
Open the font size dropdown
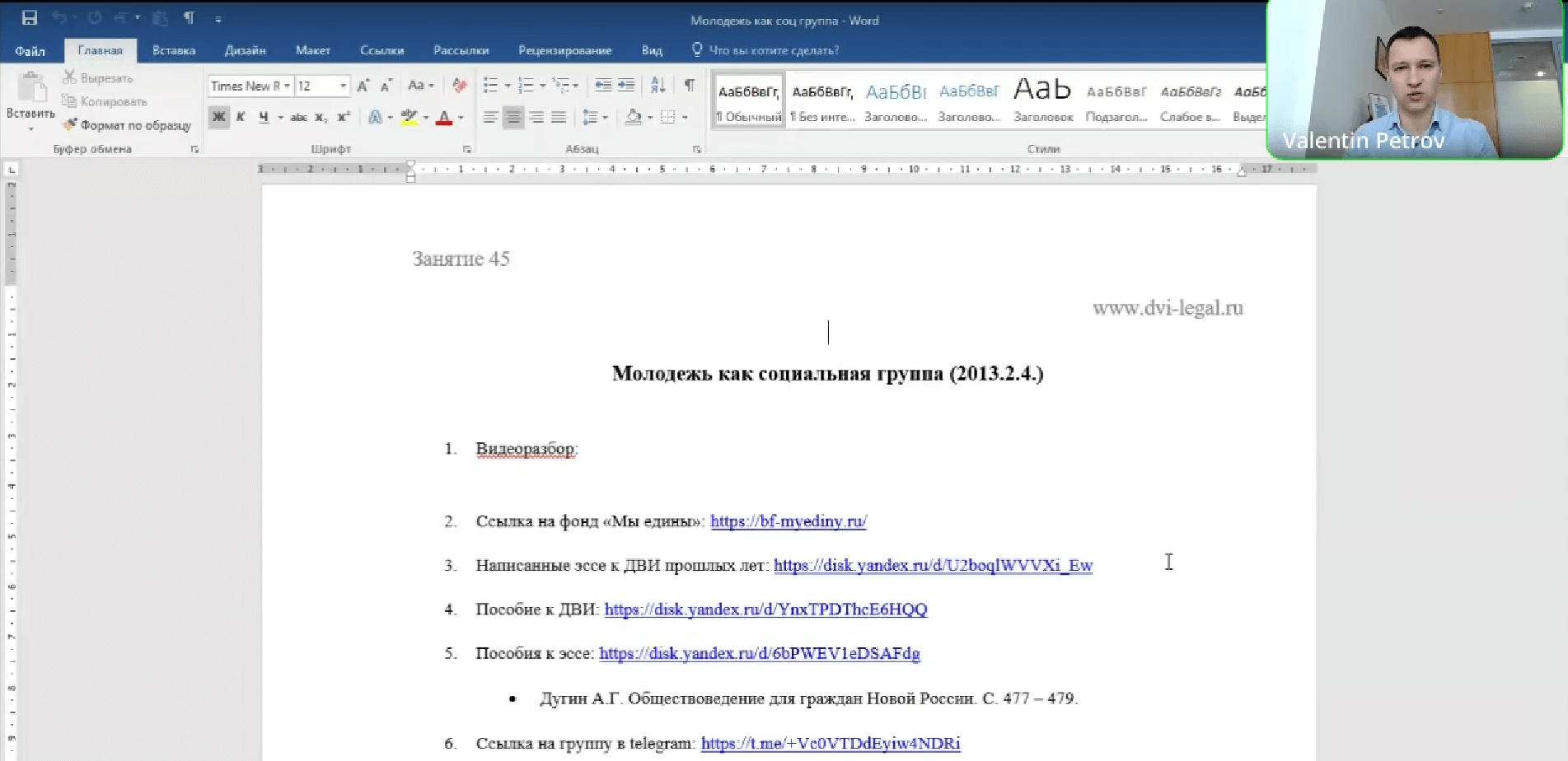tap(345, 86)
